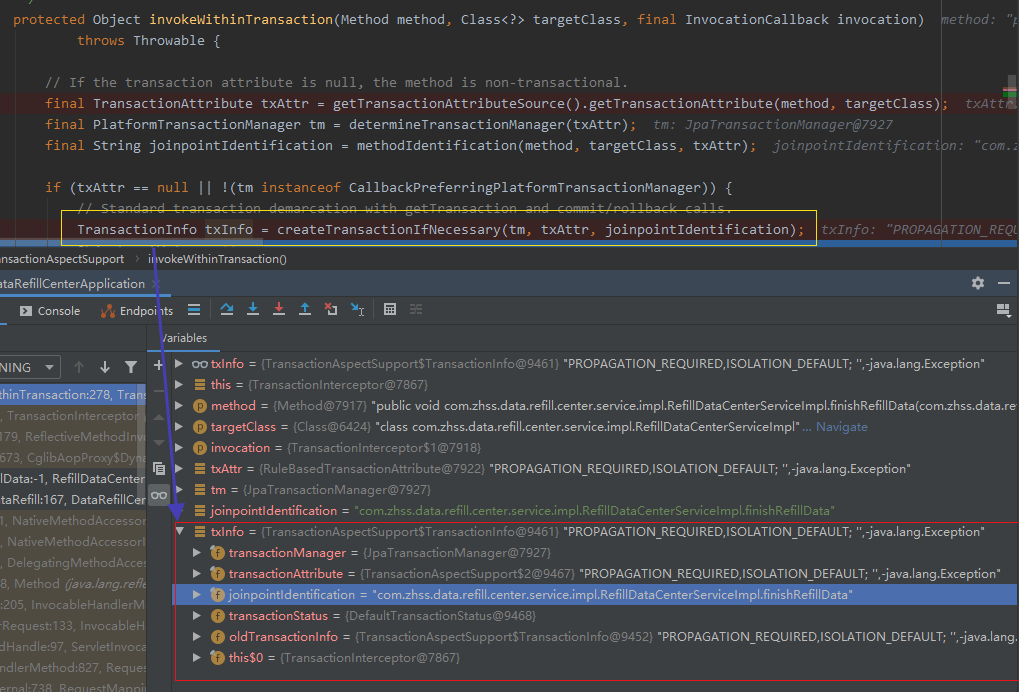Open debugger settings gear icon
The image size is (1019, 692).
(x=977, y=283)
